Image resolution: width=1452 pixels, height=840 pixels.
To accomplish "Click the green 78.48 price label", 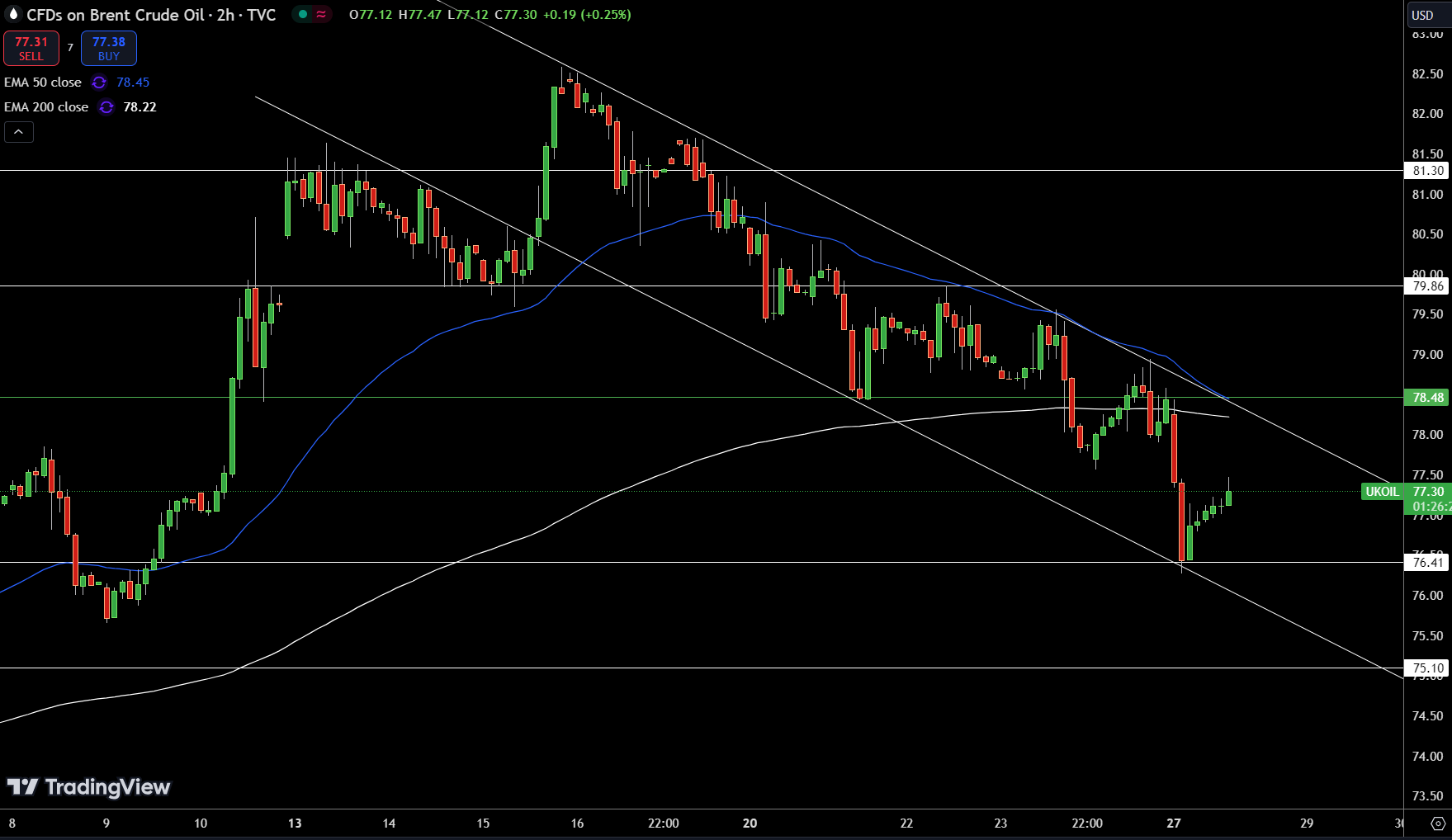I will (1427, 398).
